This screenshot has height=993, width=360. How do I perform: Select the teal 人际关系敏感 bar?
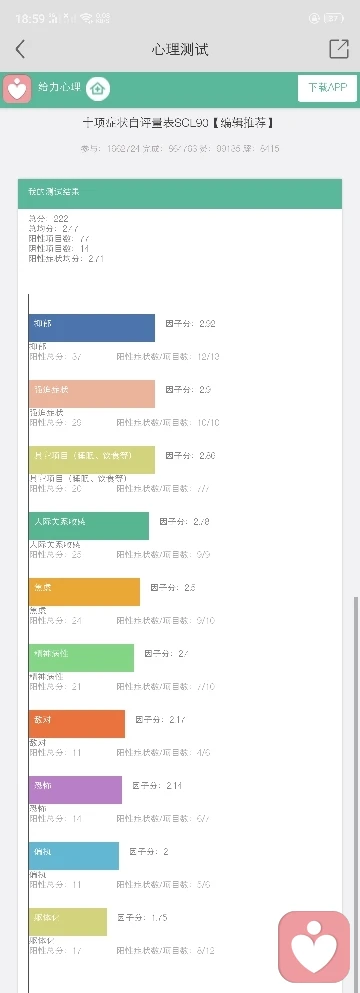[89, 526]
